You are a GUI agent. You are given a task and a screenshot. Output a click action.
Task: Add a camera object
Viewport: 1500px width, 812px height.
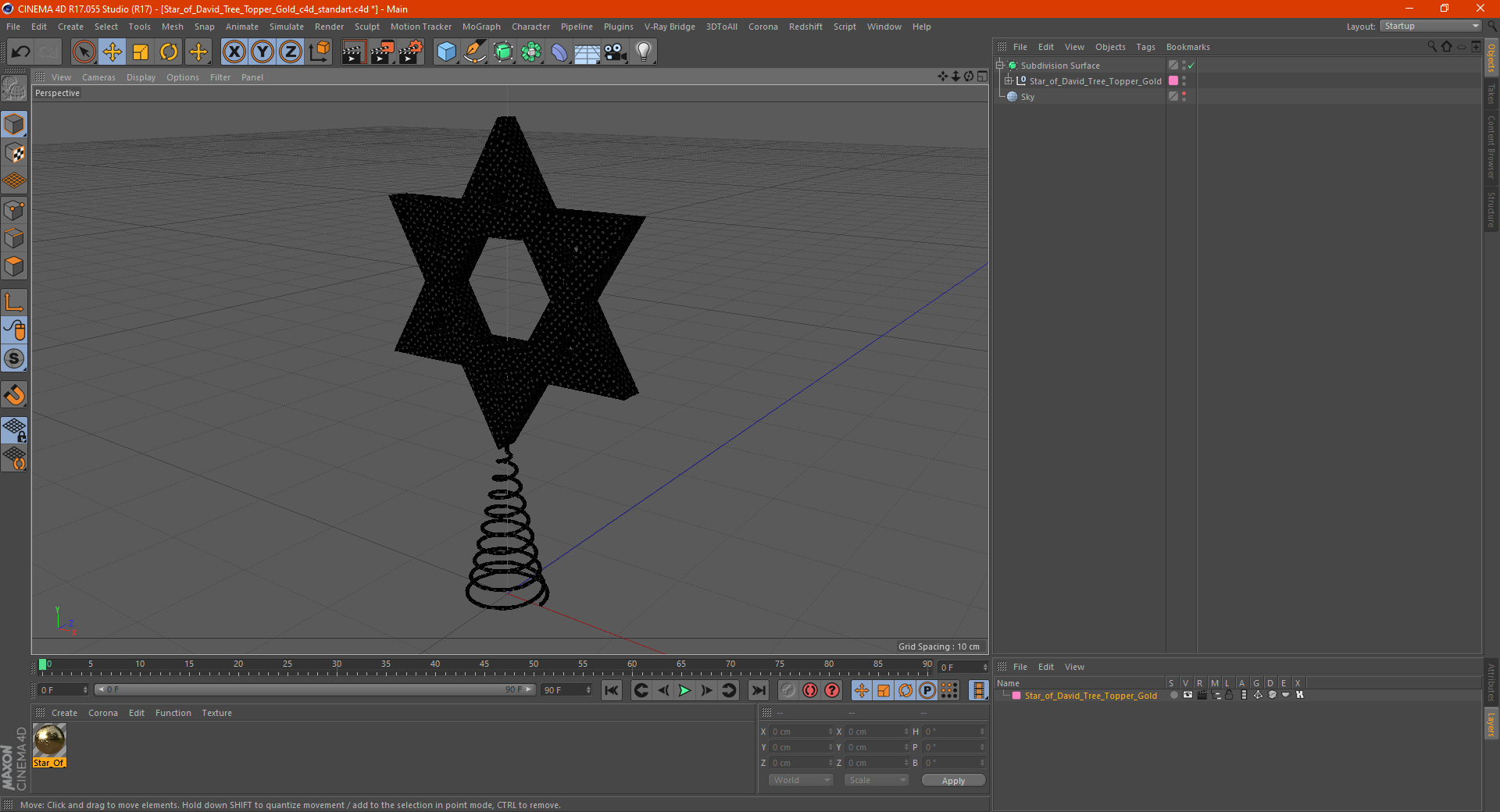click(x=615, y=52)
